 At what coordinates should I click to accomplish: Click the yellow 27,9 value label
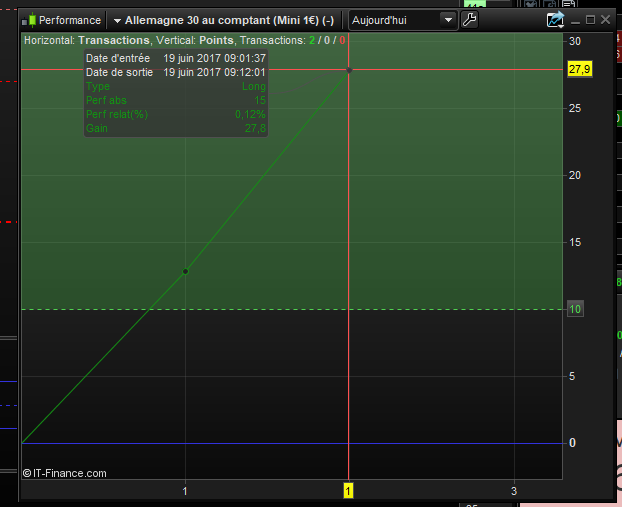pos(580,69)
